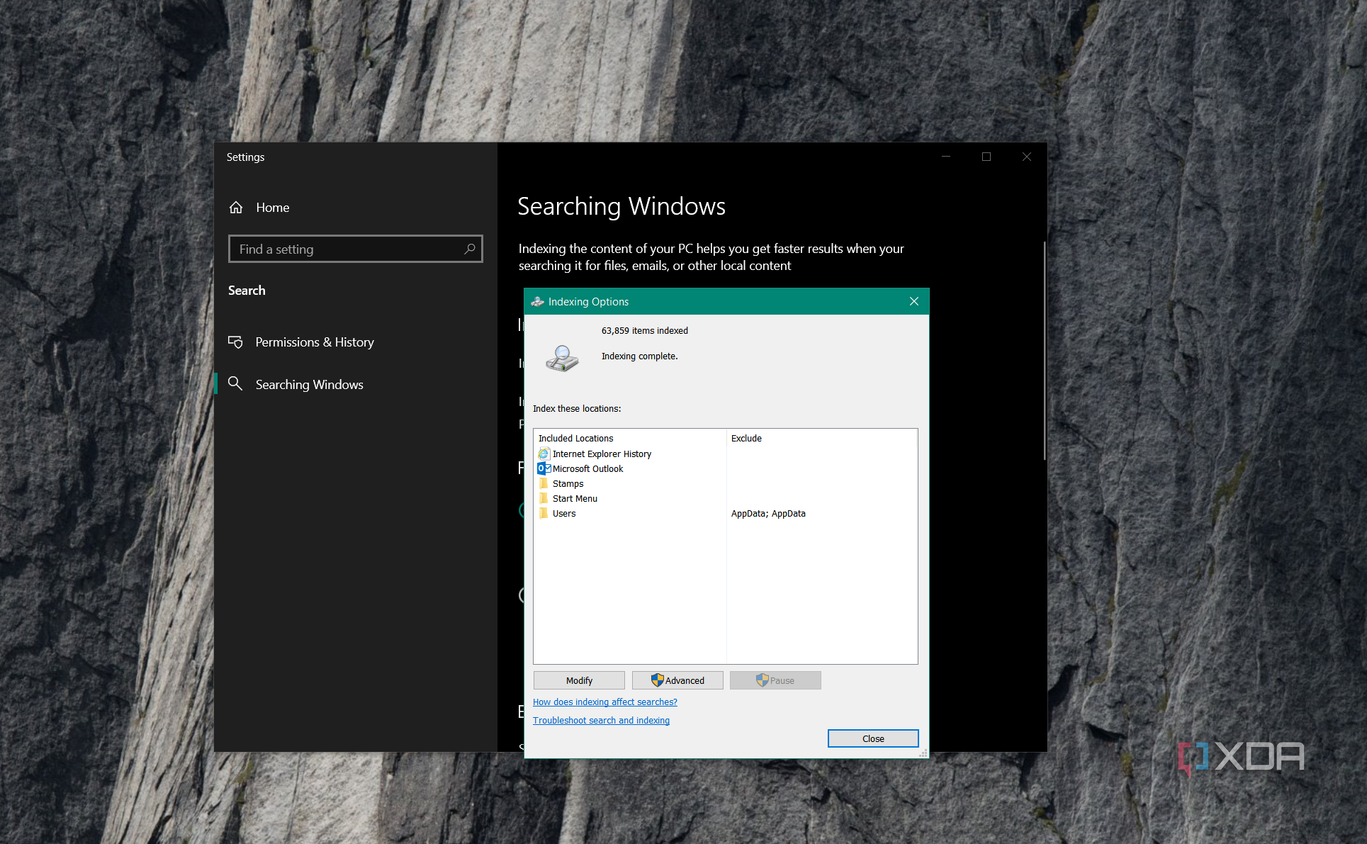This screenshot has height=844, width=1367.
Task: Click 'AppData; AppData' in Exclude column
Action: click(x=768, y=514)
